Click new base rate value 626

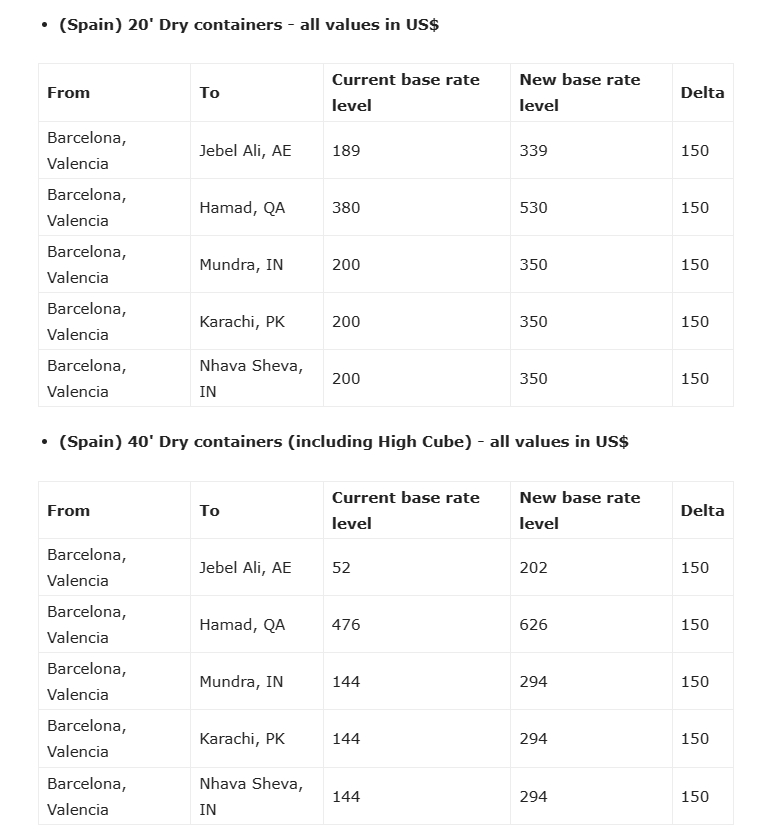pos(534,625)
